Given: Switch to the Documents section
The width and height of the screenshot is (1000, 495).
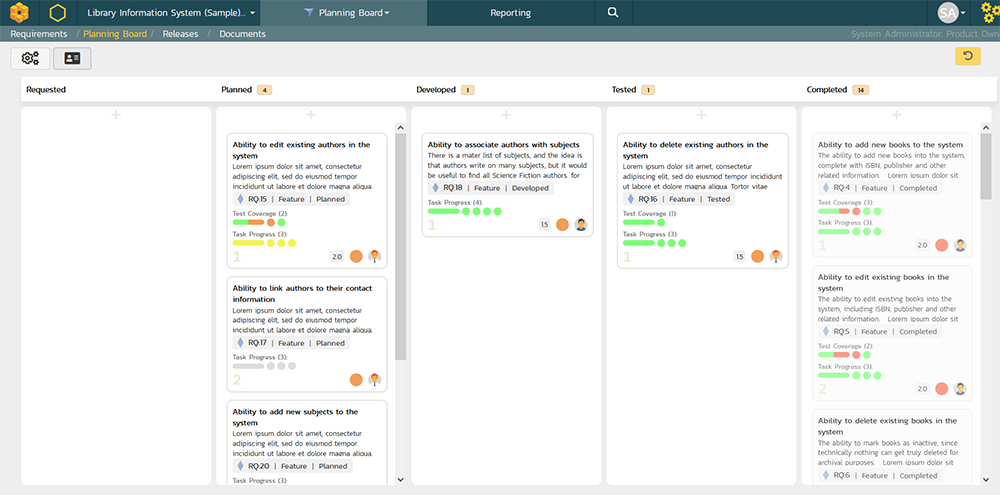Looking at the screenshot, I should click(242, 34).
